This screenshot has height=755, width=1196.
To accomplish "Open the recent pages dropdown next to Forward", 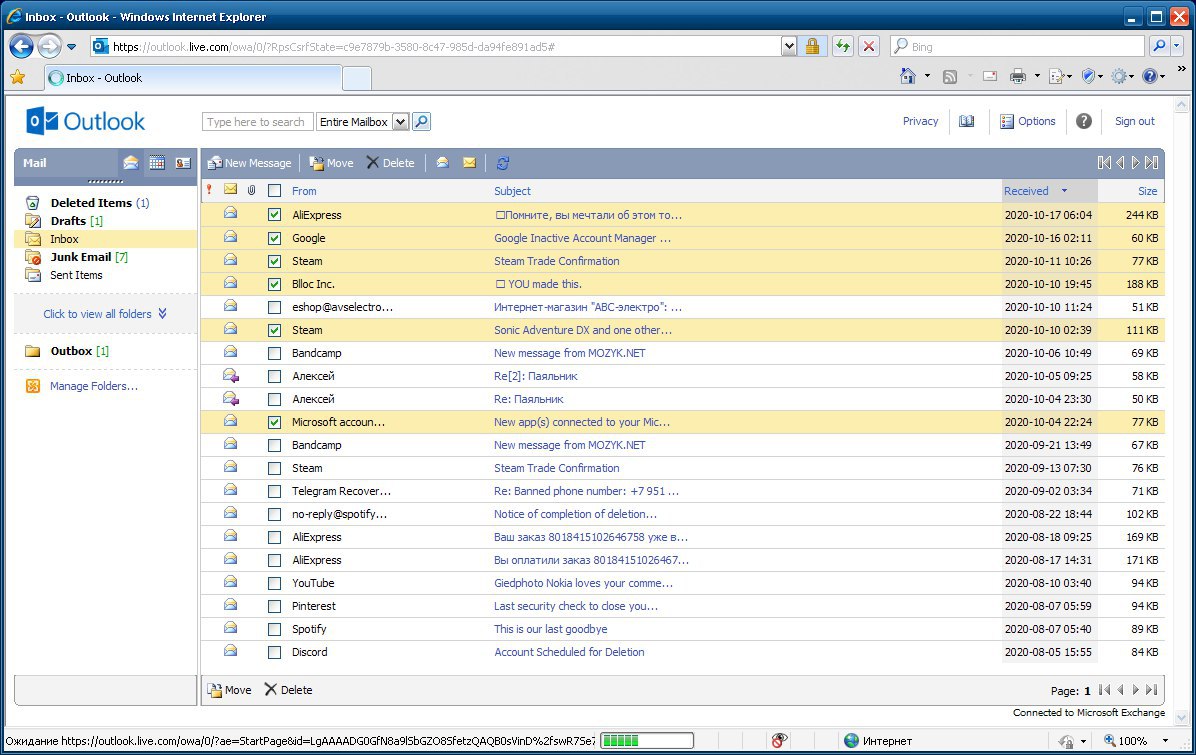I will coord(72,47).
